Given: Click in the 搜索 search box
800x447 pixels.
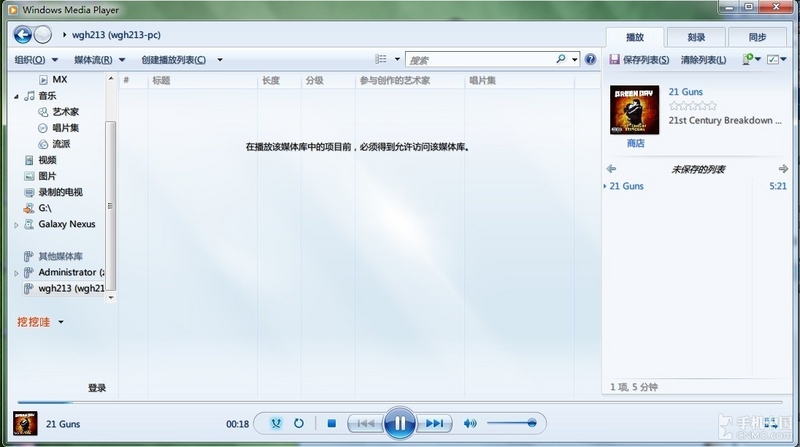Looking at the screenshot, I should [480, 60].
